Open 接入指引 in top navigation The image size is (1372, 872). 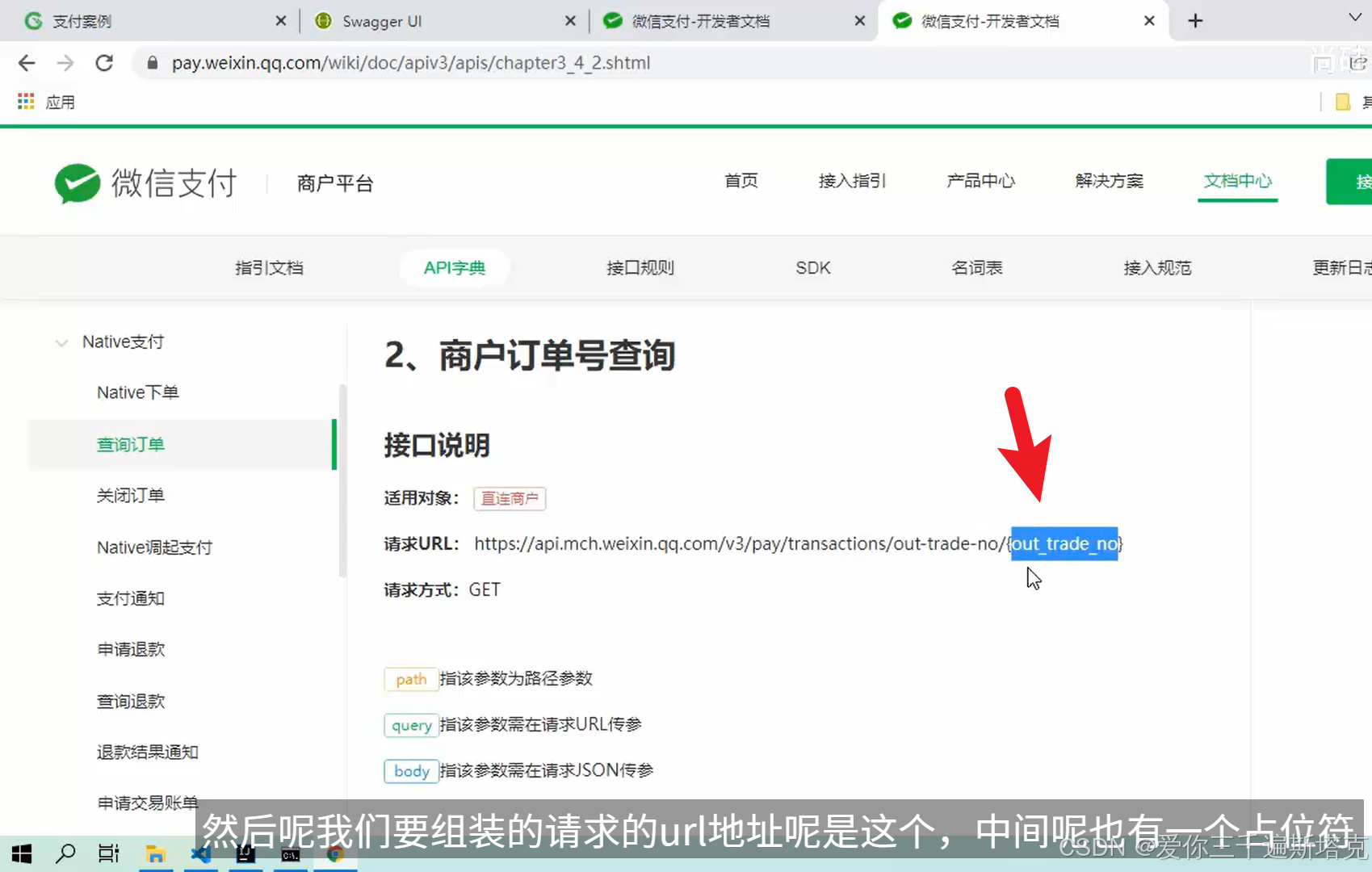coord(852,181)
